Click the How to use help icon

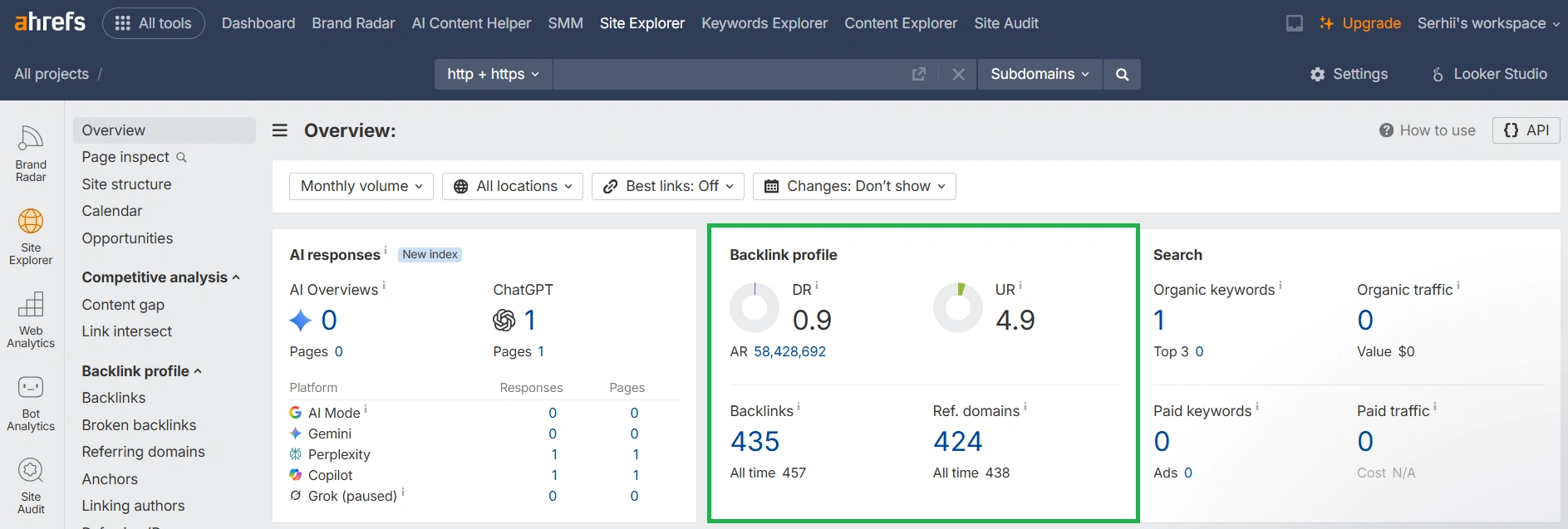[x=1386, y=130]
